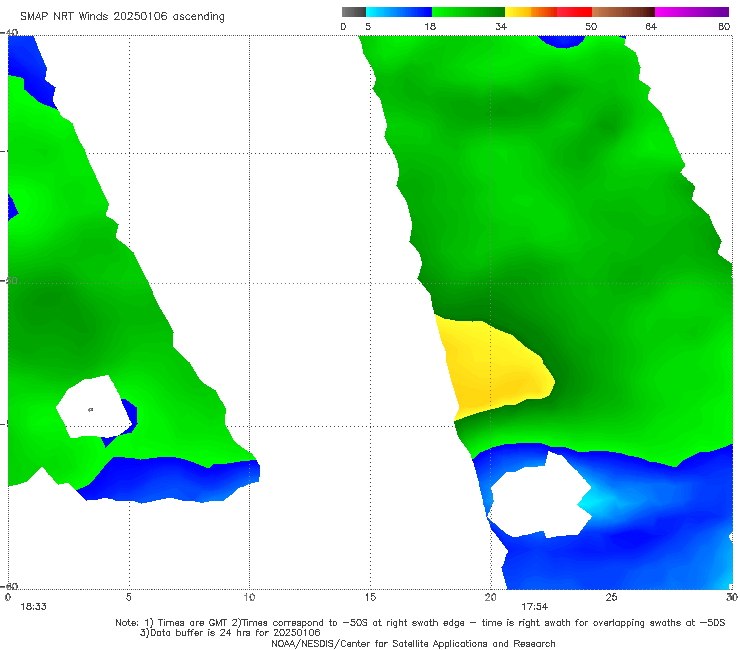Image resolution: width=740 pixels, height=650 pixels.
Task: Pick the cyan-to-blue segment of the color bar
Action: tap(399, 12)
